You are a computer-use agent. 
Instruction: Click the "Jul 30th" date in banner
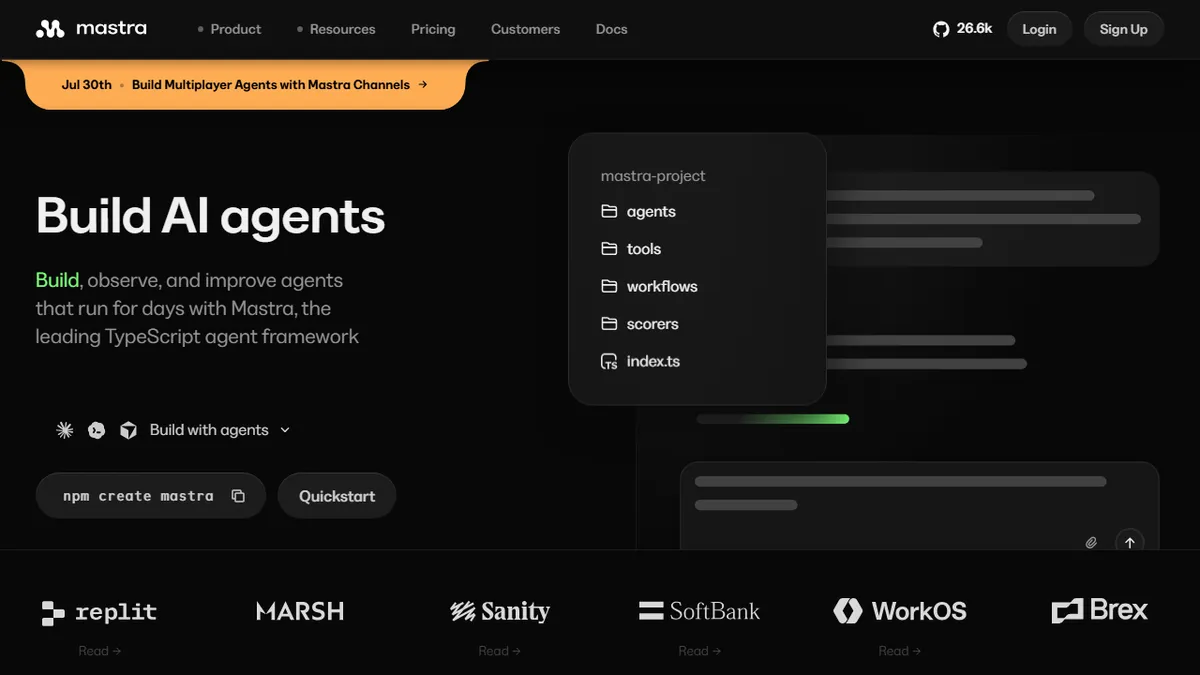pos(87,85)
